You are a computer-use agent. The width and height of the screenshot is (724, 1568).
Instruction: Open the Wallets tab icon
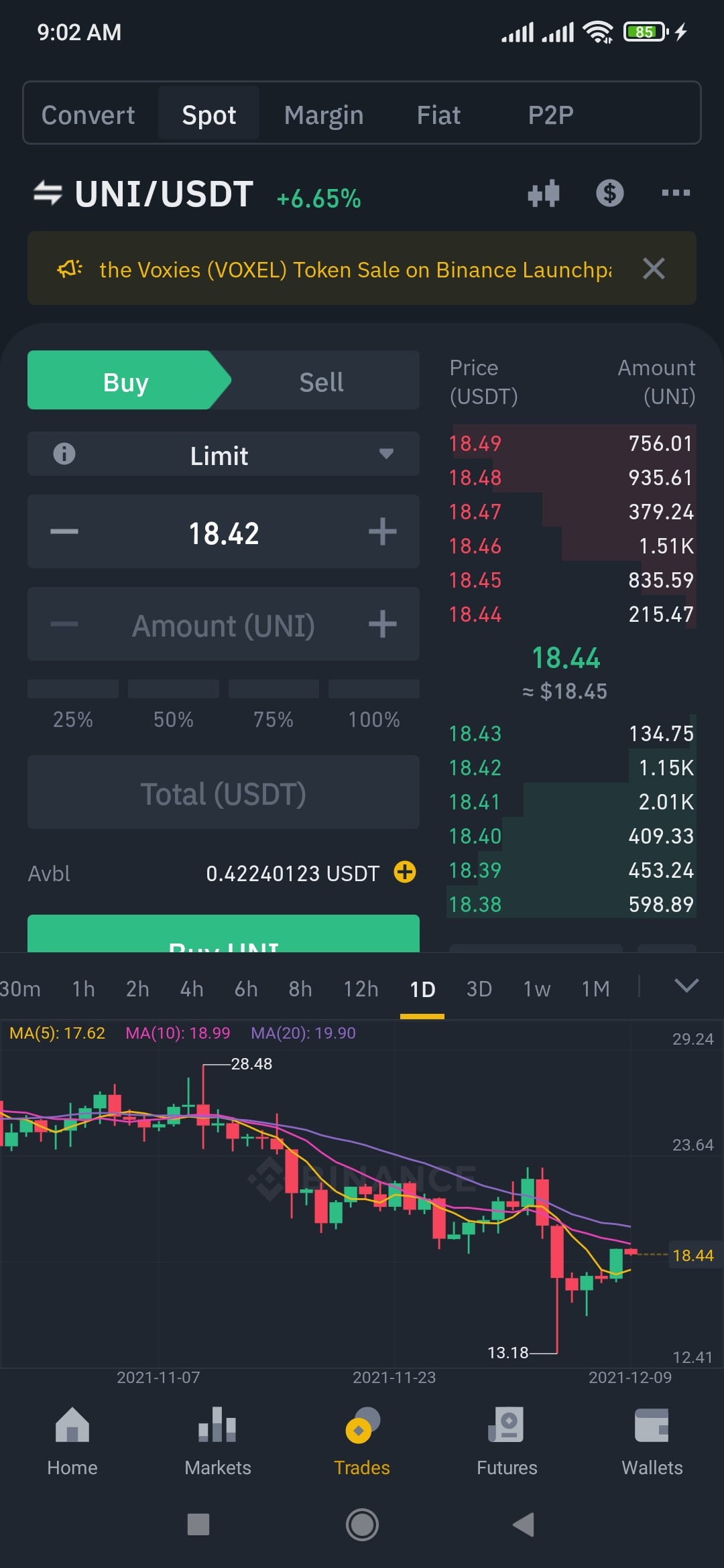pyautogui.click(x=652, y=1425)
